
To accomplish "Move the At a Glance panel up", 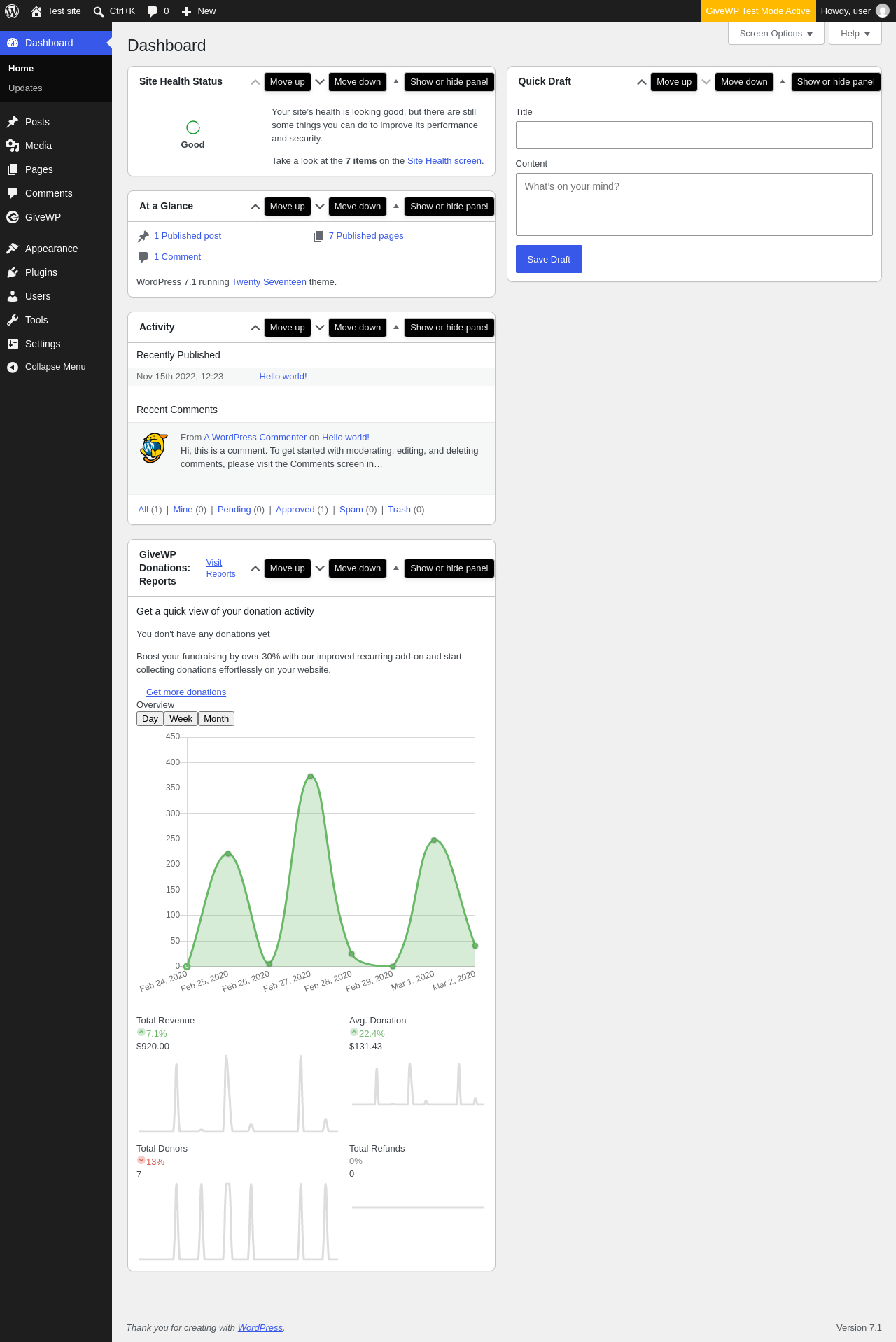I will (x=255, y=207).
